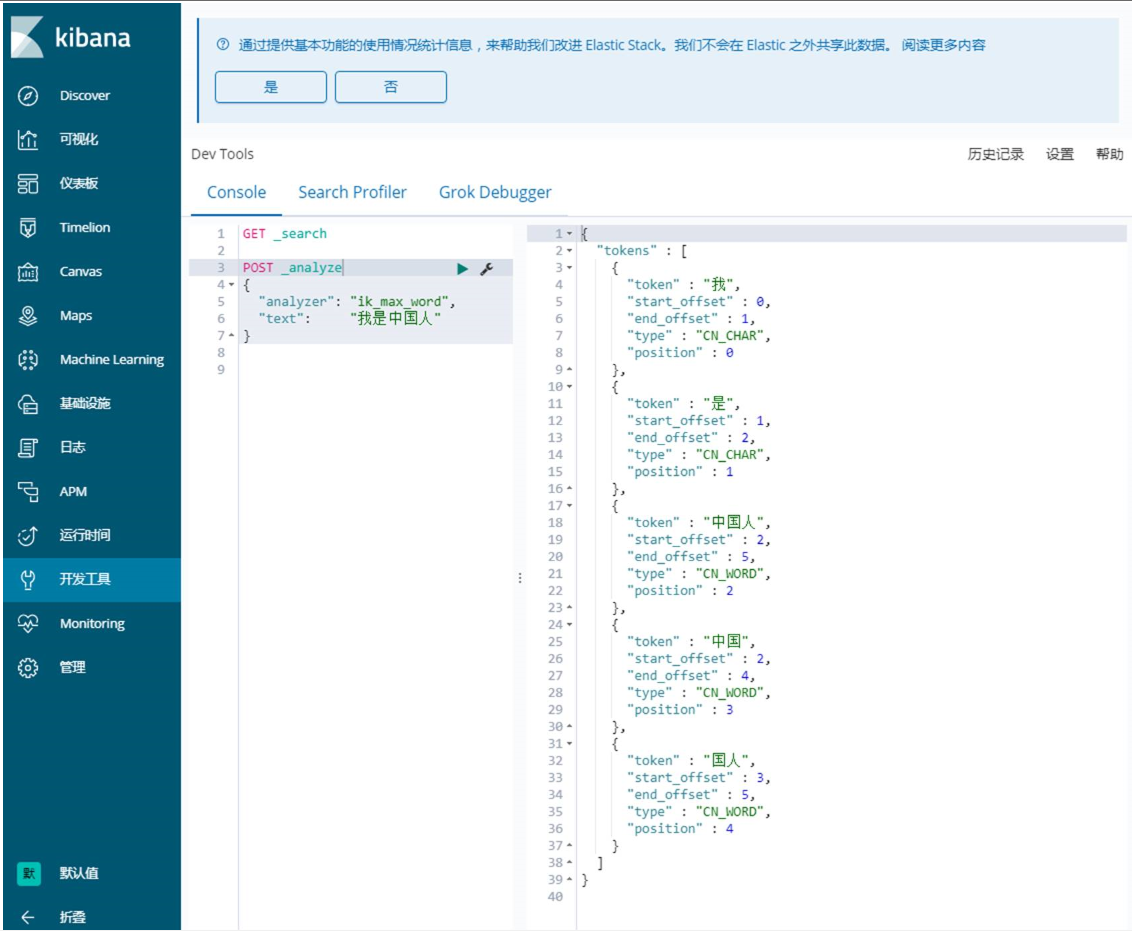Screen dimensions: 1132x931
Task: Run the _analyze request with the green play icon
Action: click(462, 267)
